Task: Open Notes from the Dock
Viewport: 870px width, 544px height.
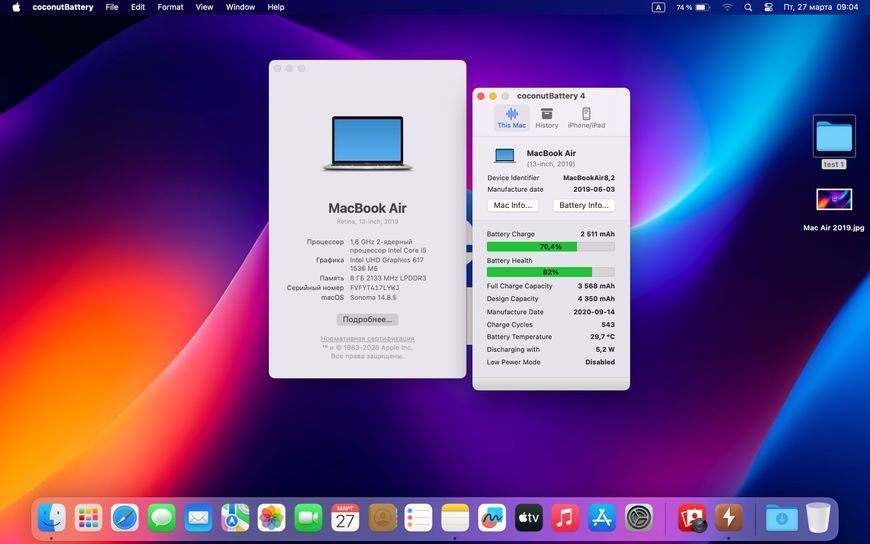Action: pyautogui.click(x=455, y=518)
